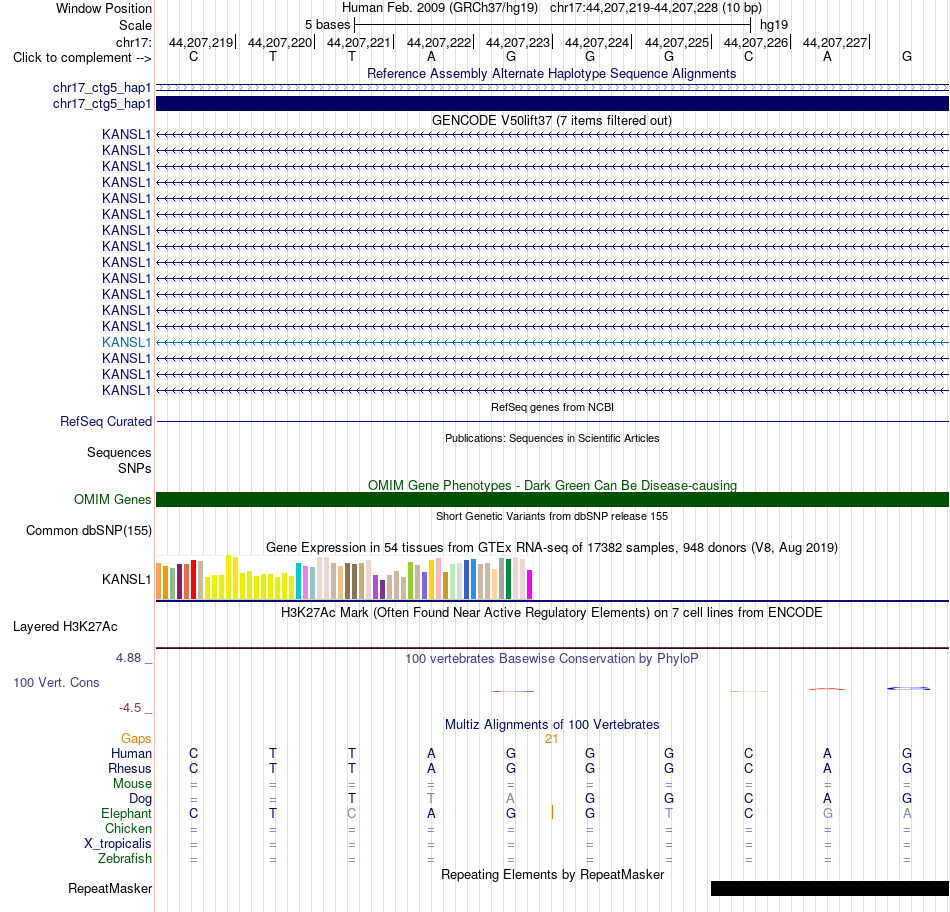Click the 'Click to complement -->' label
This screenshot has height=912, width=950.
click(x=82, y=58)
